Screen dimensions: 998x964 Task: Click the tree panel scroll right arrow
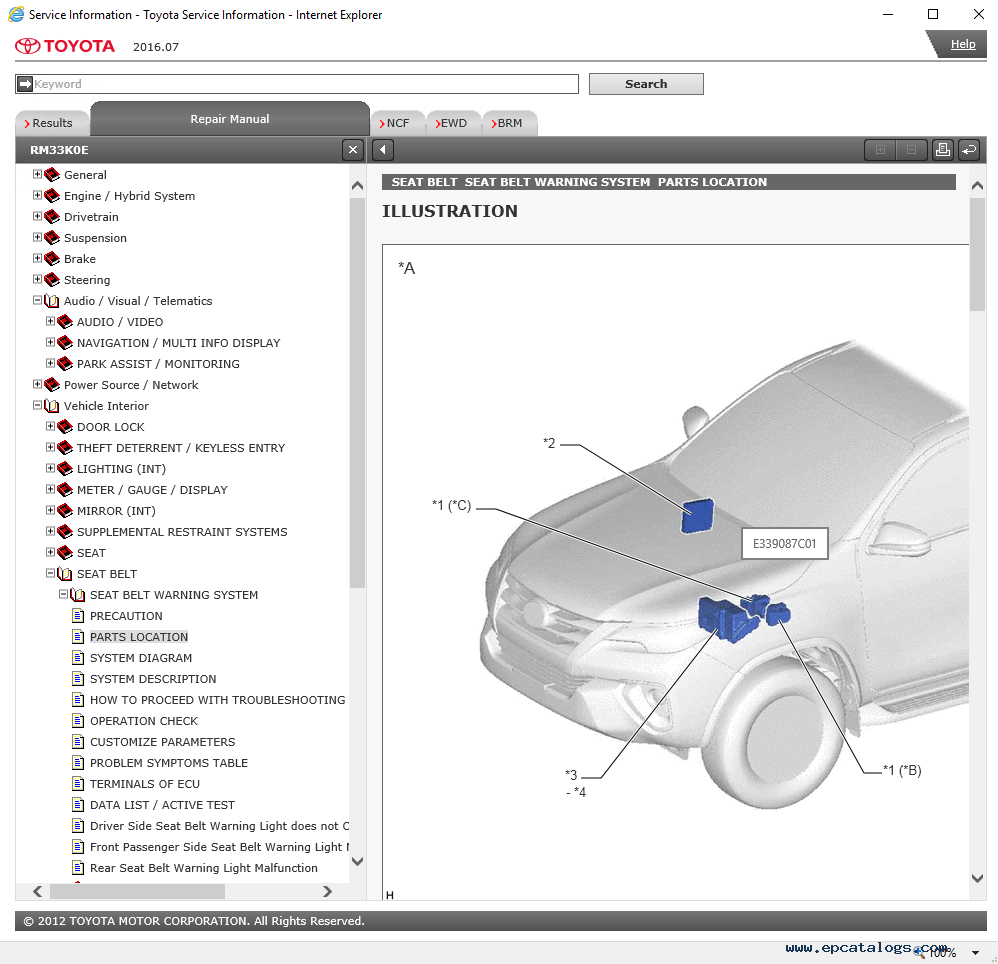point(327,891)
